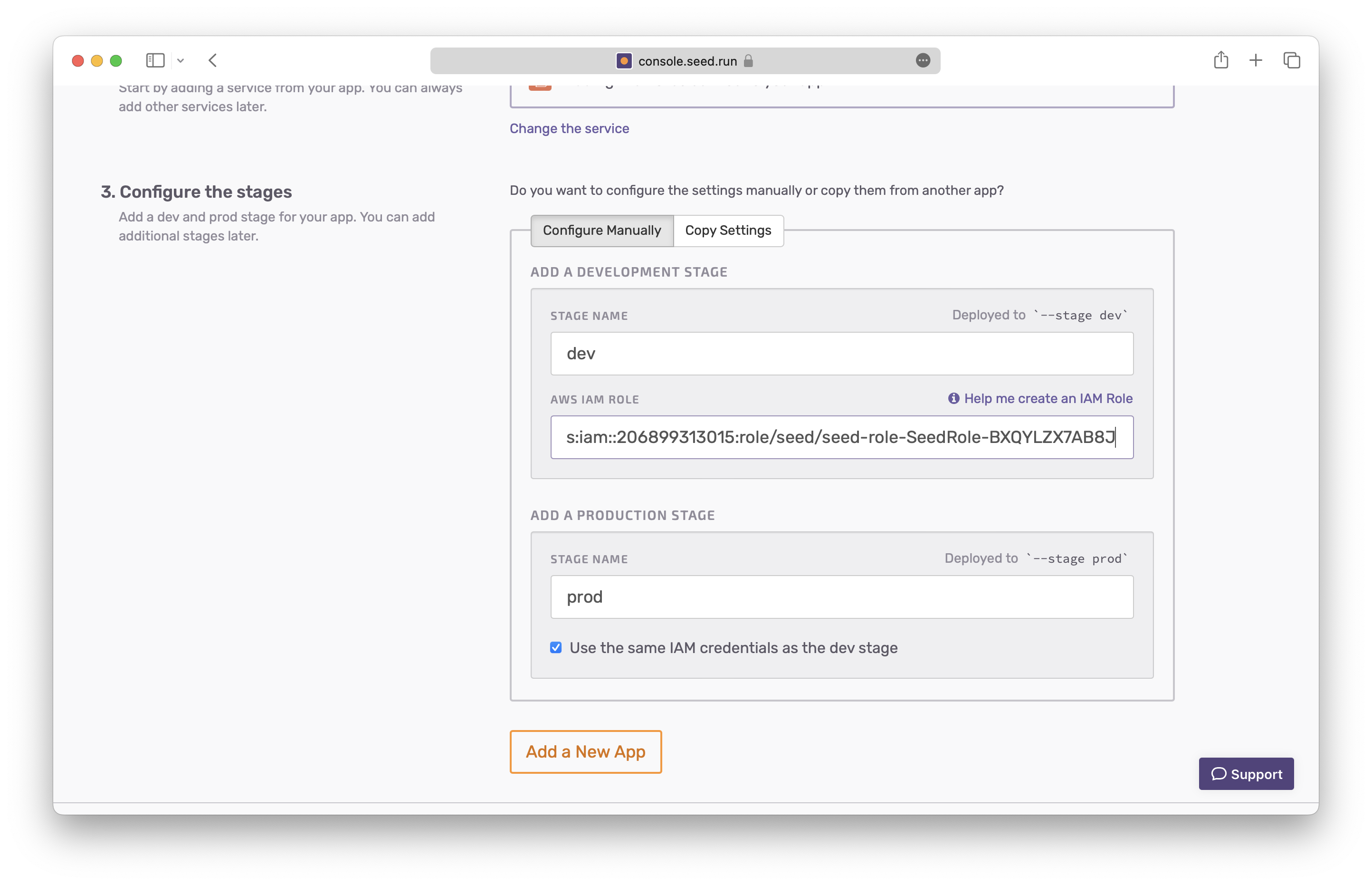Click the Seed site favicon in address bar
This screenshot has height=885, width=1372.
click(x=624, y=61)
